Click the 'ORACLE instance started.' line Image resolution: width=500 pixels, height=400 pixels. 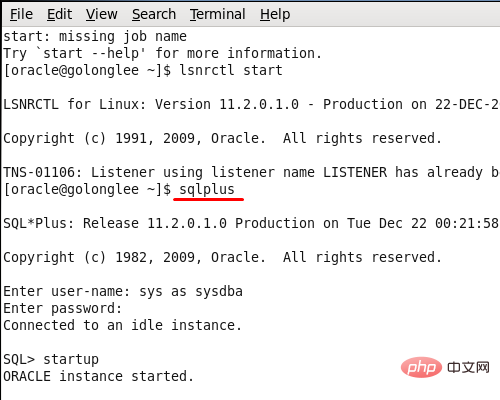99,376
